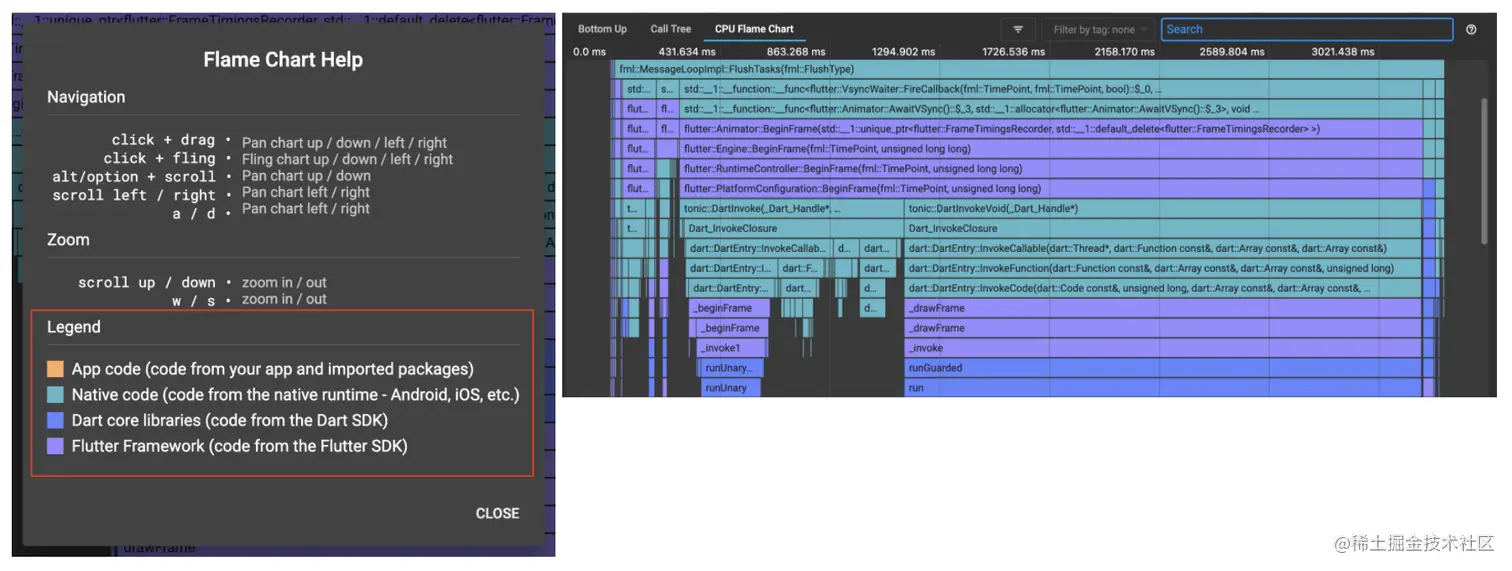Viewport: 1512px width, 571px height.
Task: Click the 'Flutter Framework' legend description
Action: (x=240, y=446)
